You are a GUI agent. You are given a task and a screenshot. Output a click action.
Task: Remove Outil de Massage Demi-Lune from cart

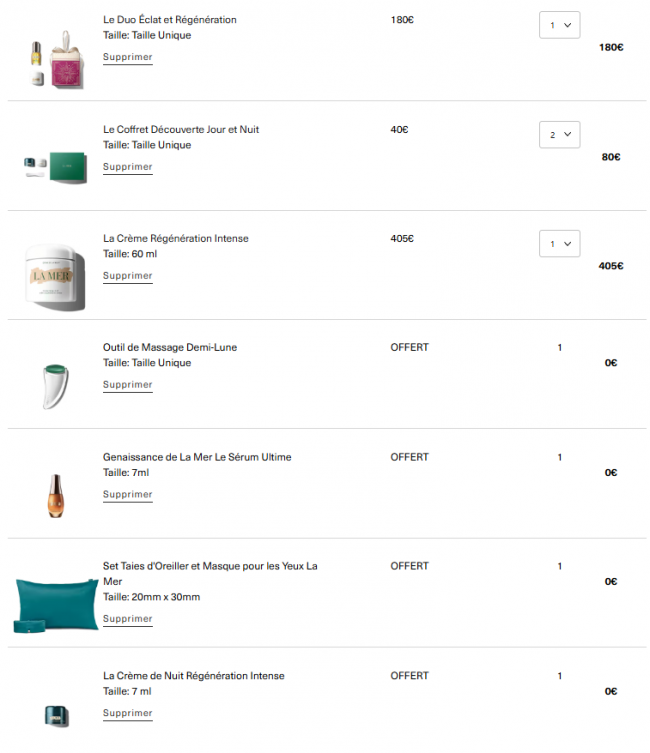pyautogui.click(x=128, y=385)
